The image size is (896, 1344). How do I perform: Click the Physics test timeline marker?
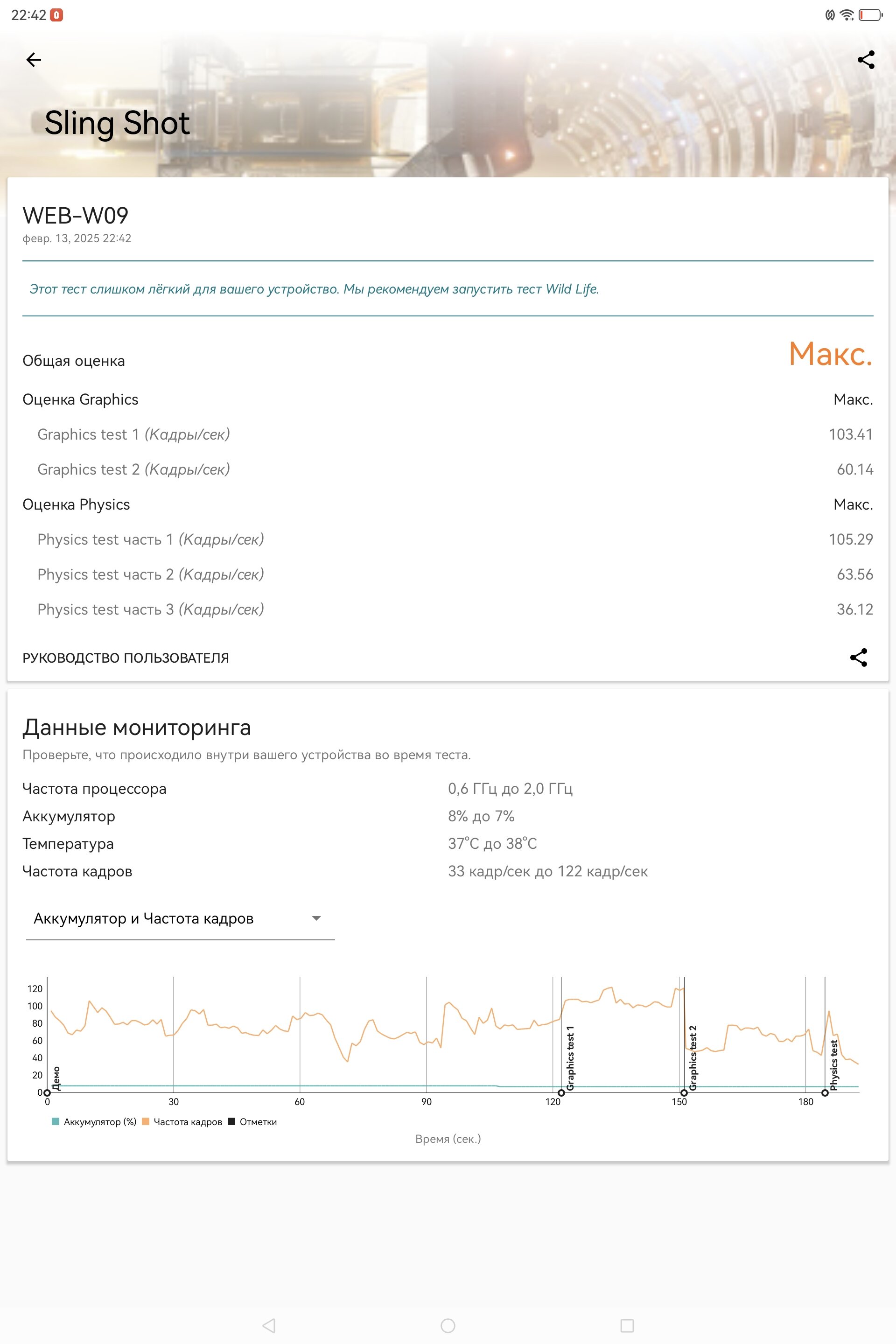click(825, 1092)
